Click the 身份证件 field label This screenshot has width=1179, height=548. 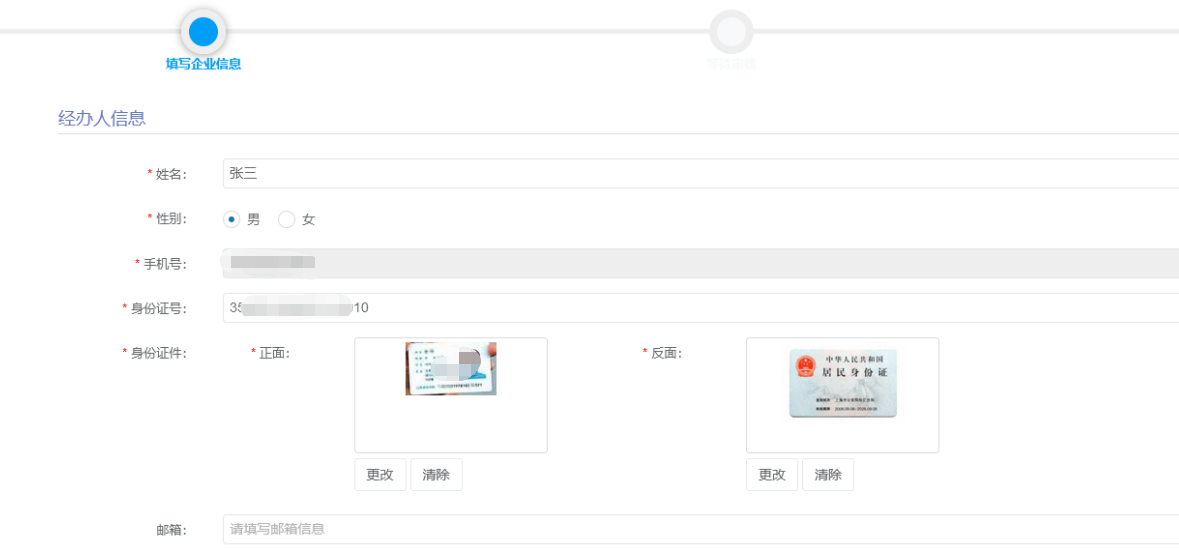(159, 353)
